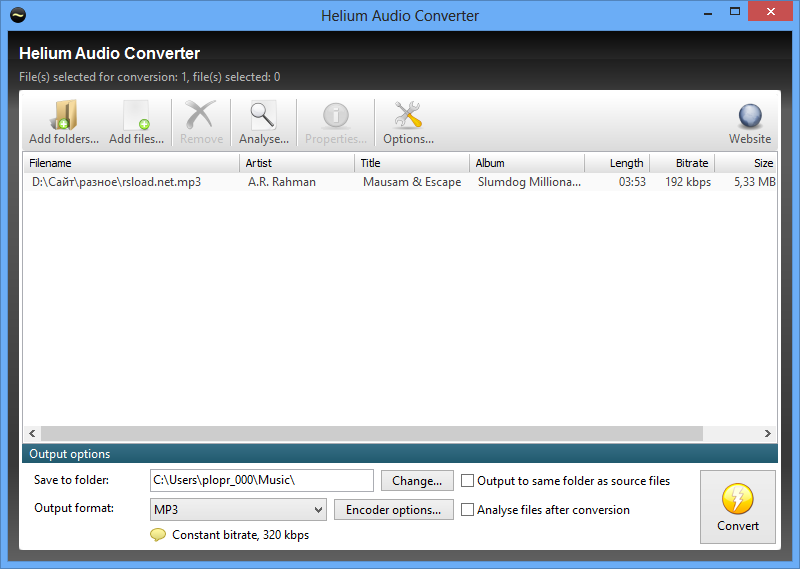Sort list by Album column header

(527, 163)
